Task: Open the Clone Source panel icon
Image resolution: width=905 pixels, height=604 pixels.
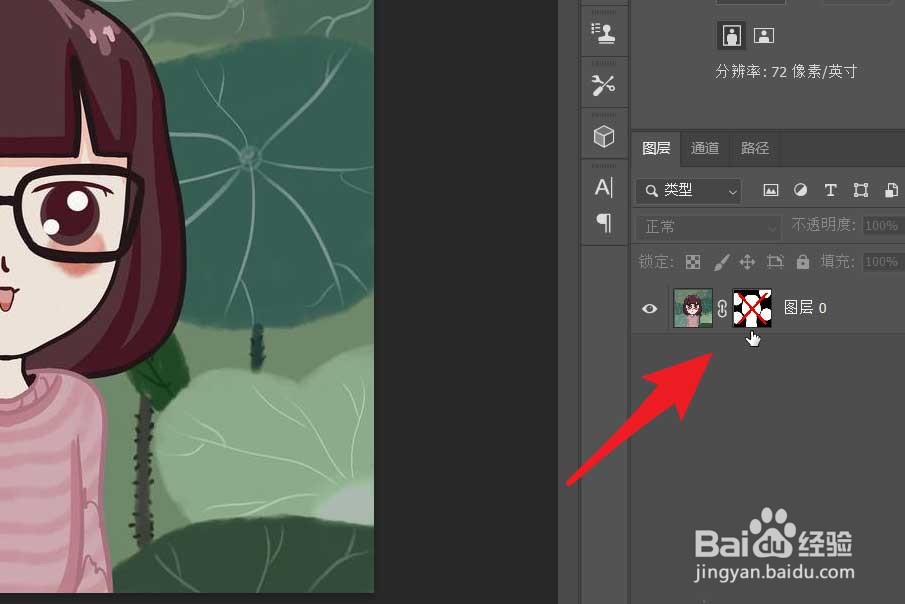Action: (603, 33)
